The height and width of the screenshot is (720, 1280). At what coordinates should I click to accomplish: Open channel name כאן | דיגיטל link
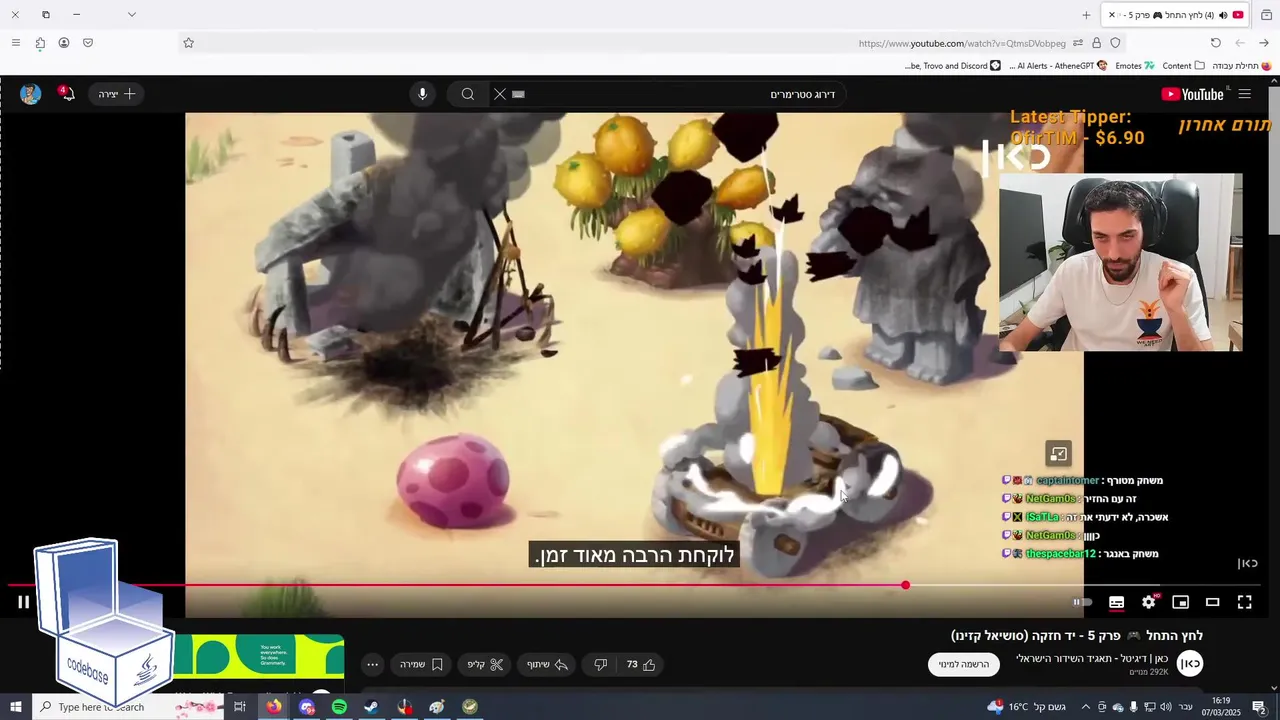tap(1092, 658)
